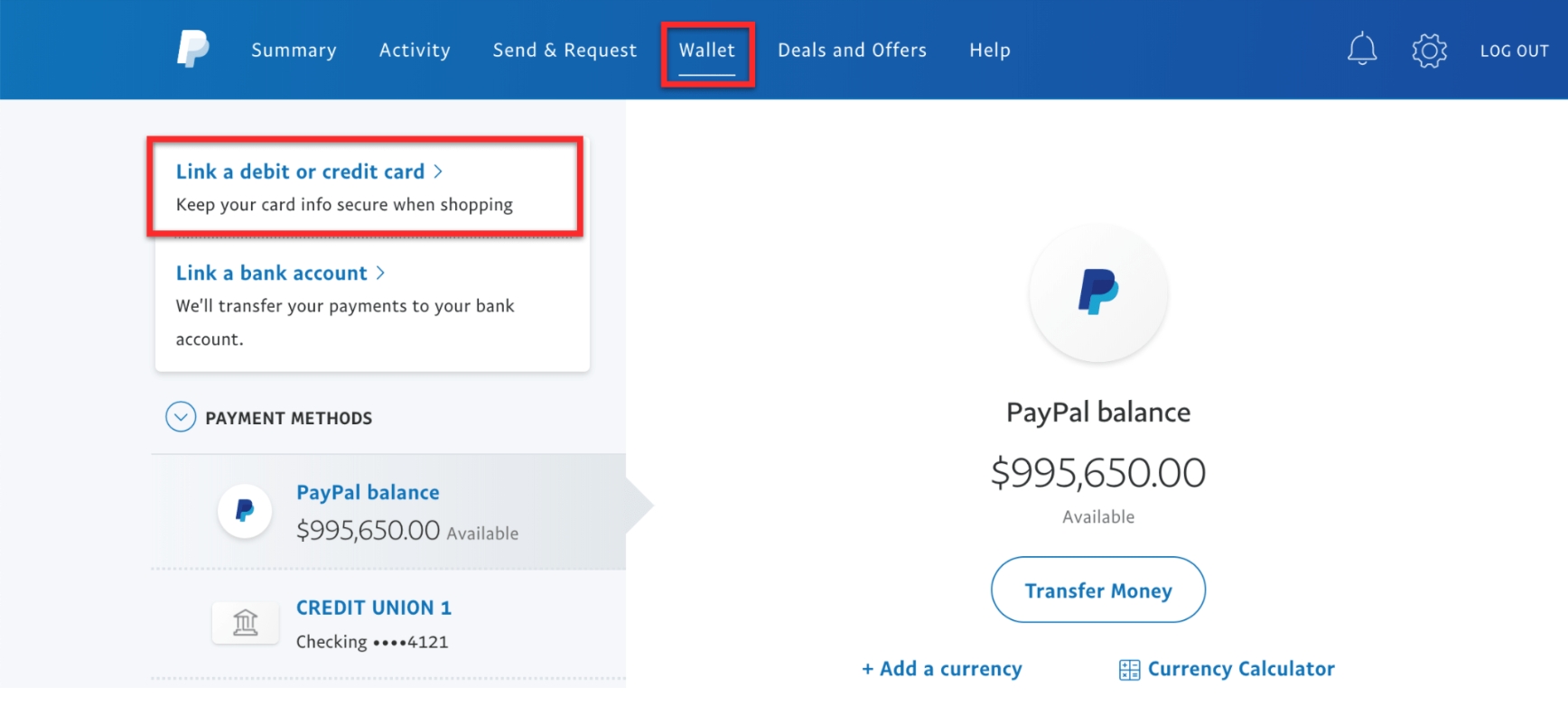The image size is (1568, 715).
Task: Open account settings gear icon
Action: [x=1429, y=50]
